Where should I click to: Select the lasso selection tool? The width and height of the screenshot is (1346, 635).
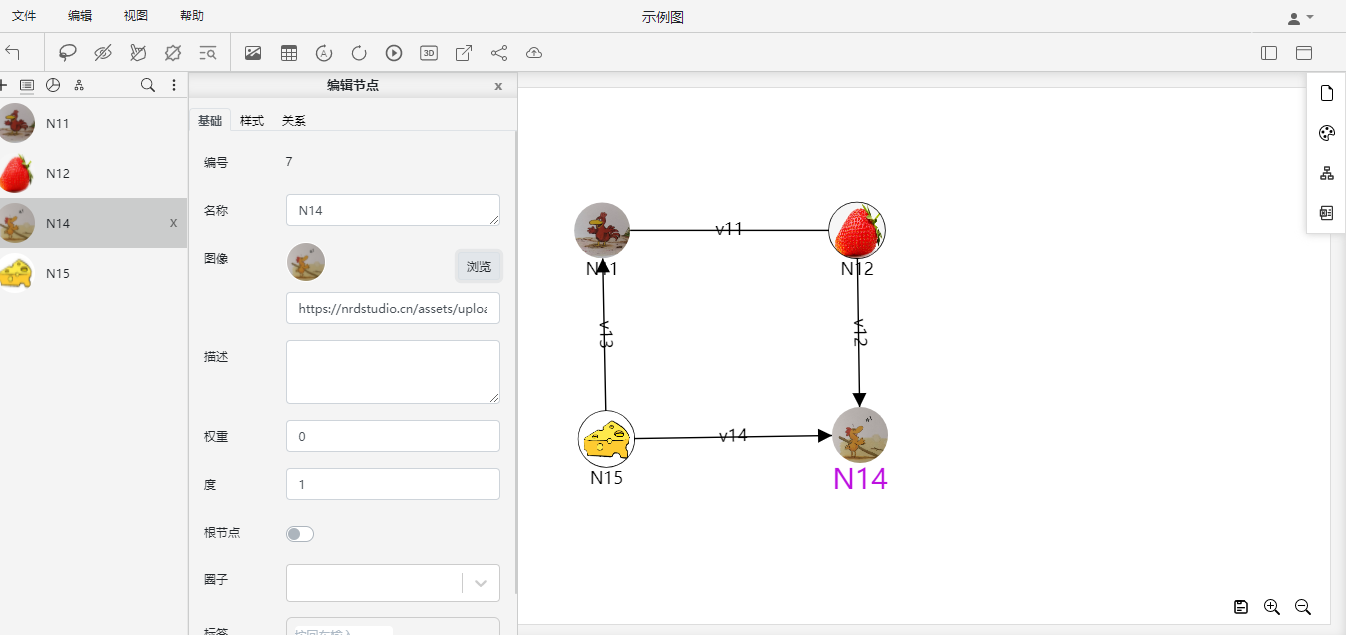pos(66,52)
